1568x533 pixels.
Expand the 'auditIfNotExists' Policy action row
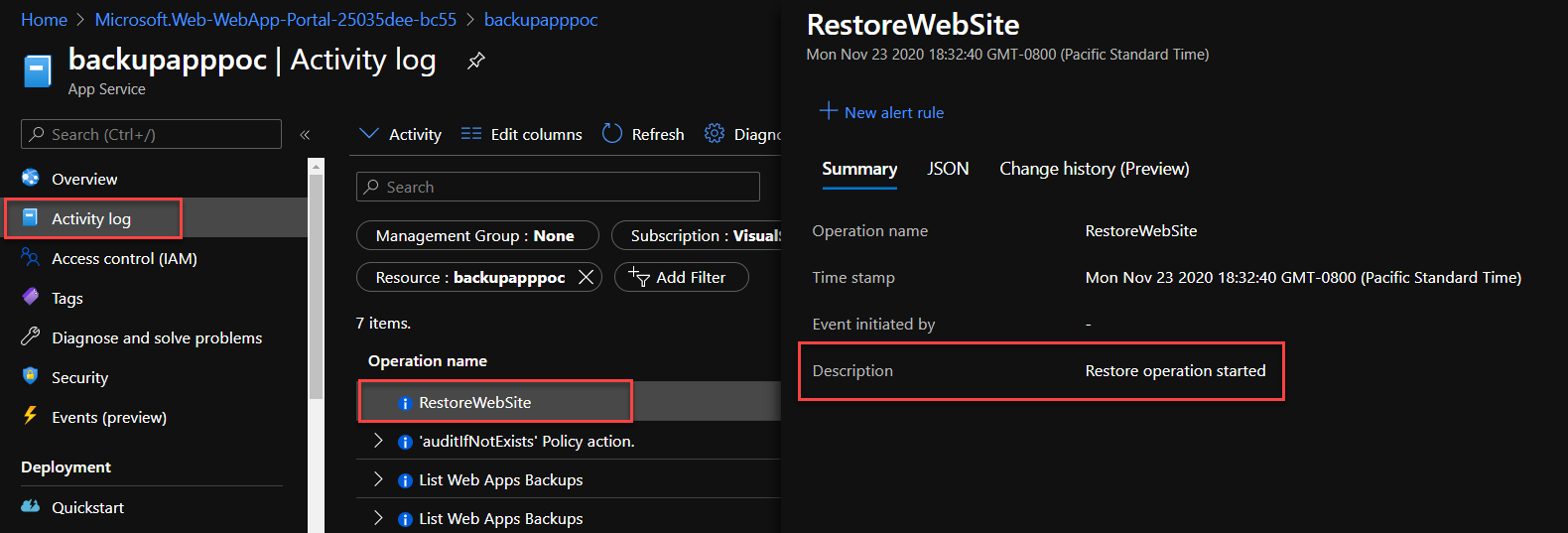(x=378, y=441)
